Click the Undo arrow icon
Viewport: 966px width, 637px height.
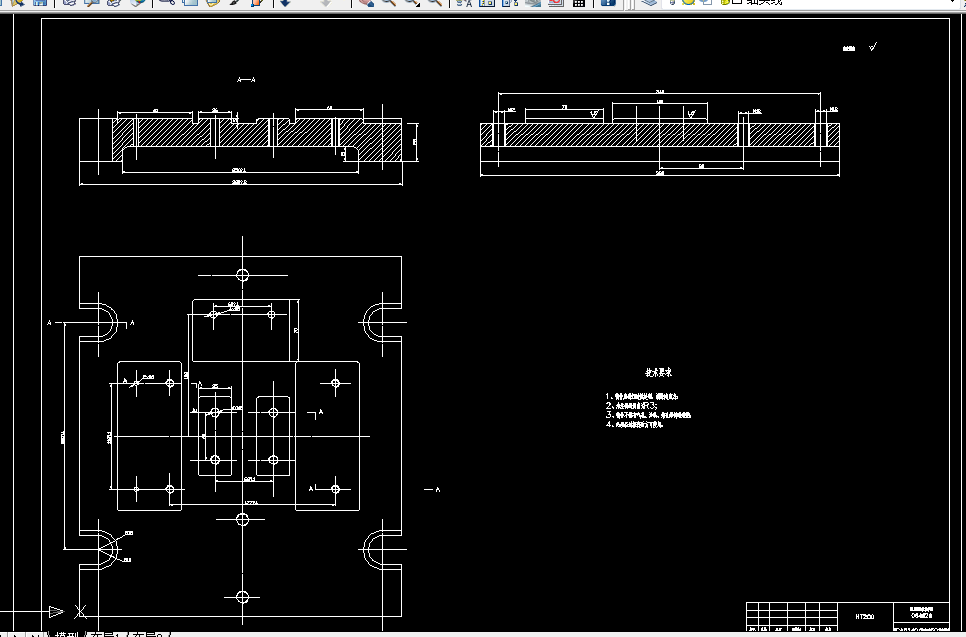coord(285,2)
